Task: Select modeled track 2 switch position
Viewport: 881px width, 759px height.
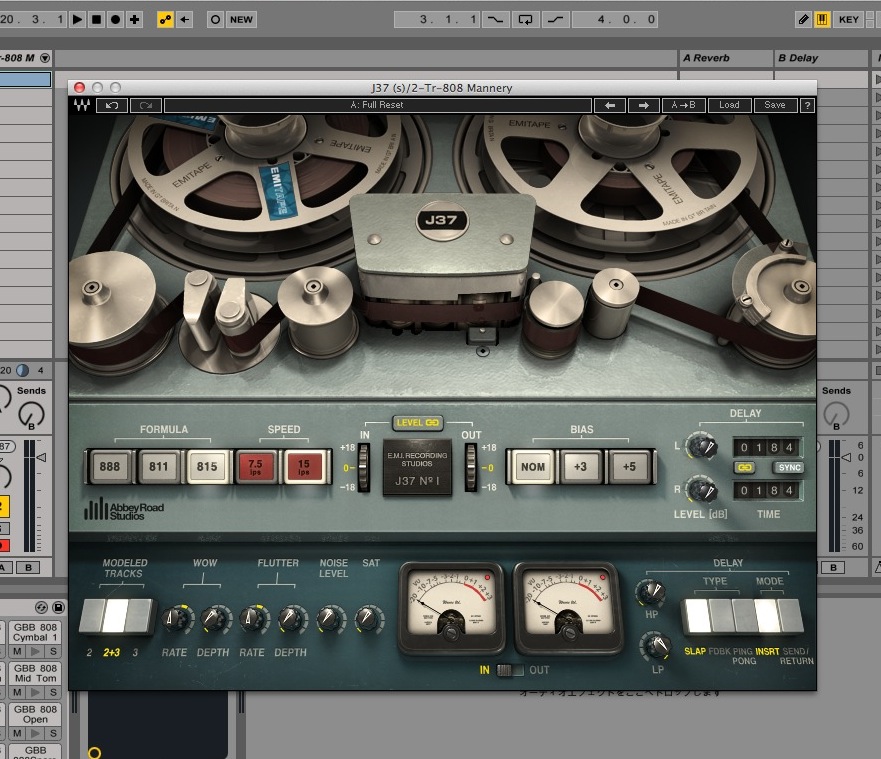Action: tap(91, 616)
